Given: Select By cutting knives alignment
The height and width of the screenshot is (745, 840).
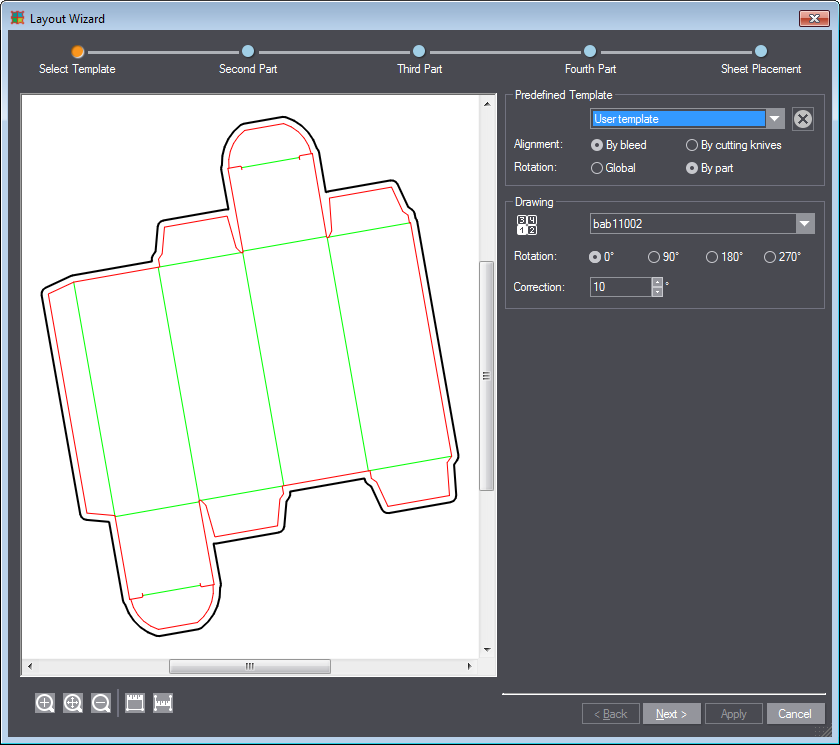Looking at the screenshot, I should 692,145.
